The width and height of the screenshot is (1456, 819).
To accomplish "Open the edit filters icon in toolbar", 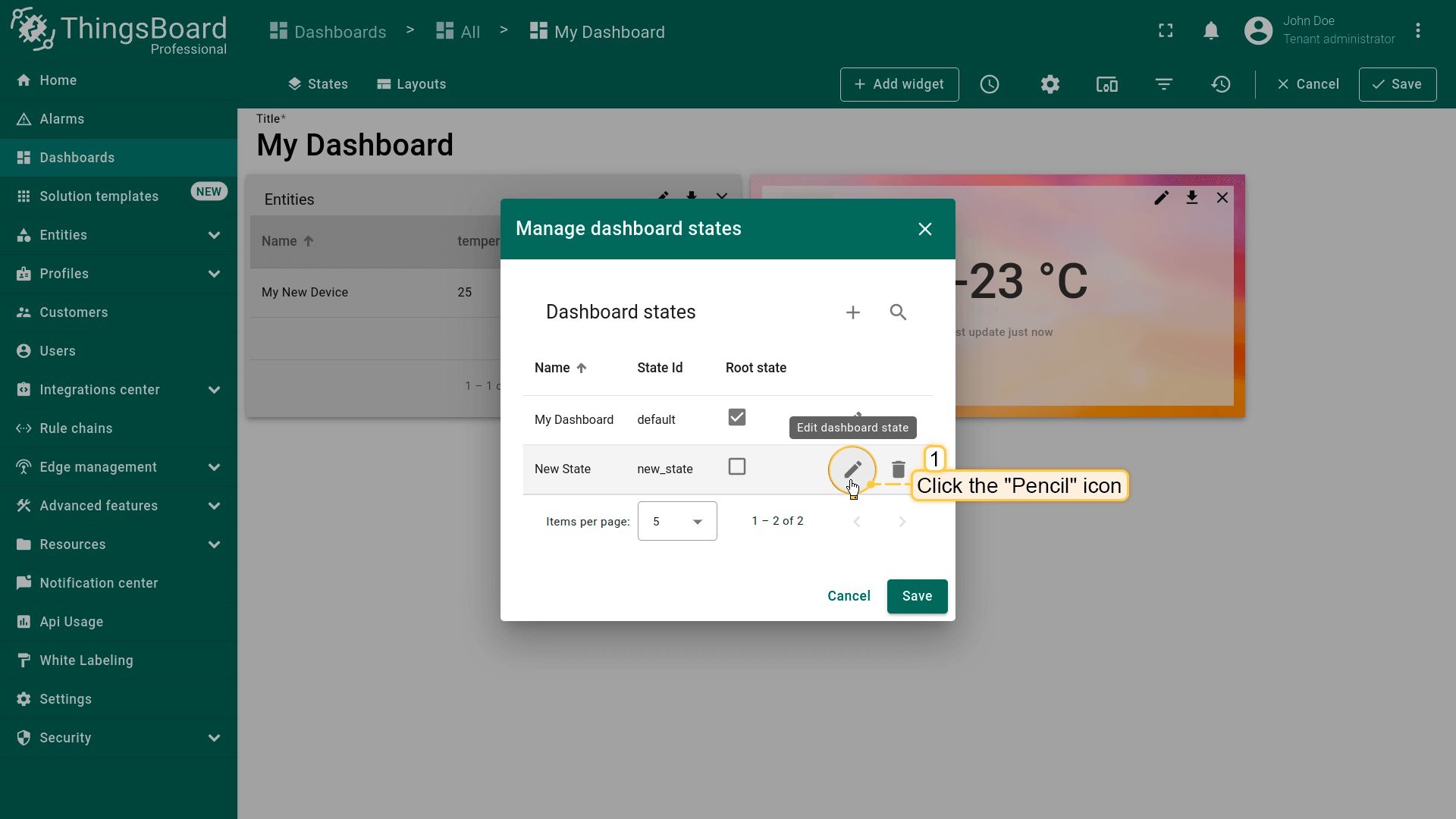I will 1164,84.
